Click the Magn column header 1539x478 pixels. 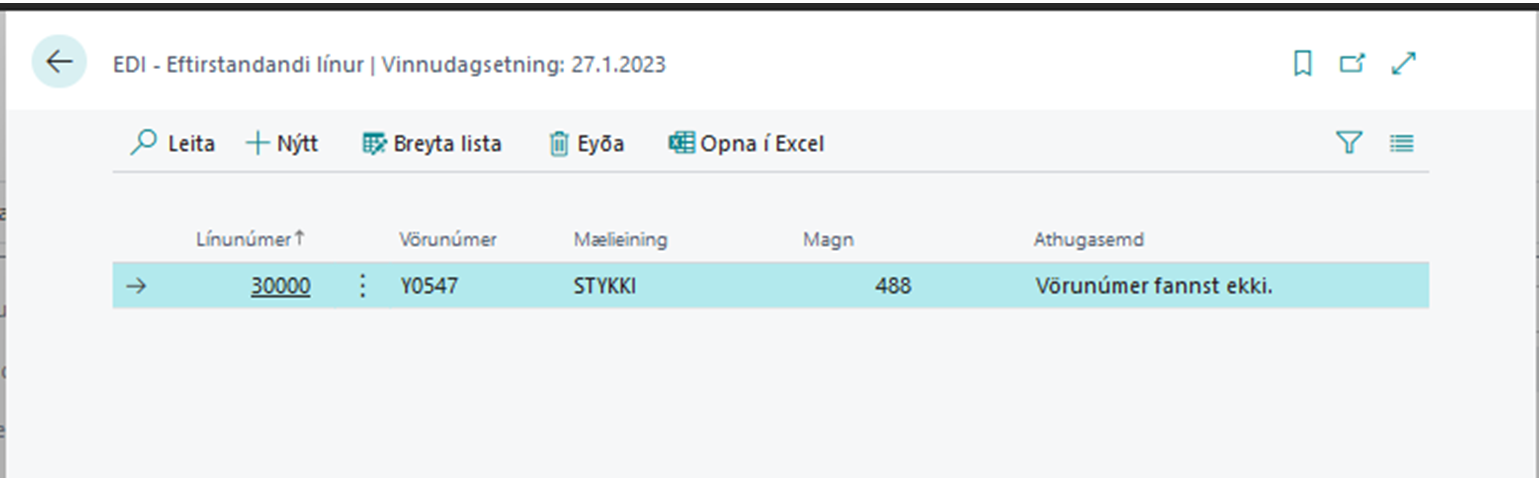point(828,240)
